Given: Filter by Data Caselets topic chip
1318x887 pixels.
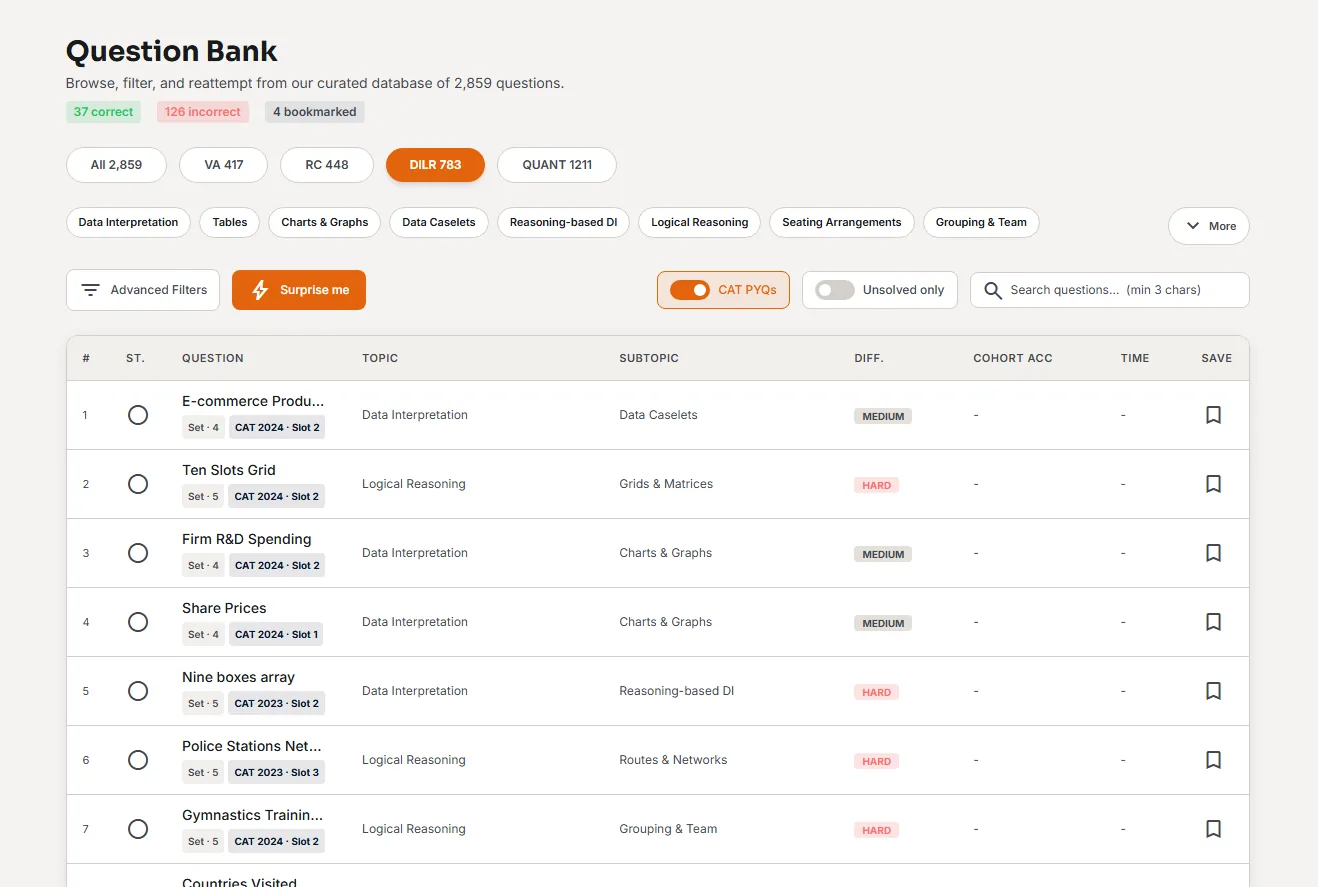Looking at the screenshot, I should point(439,222).
